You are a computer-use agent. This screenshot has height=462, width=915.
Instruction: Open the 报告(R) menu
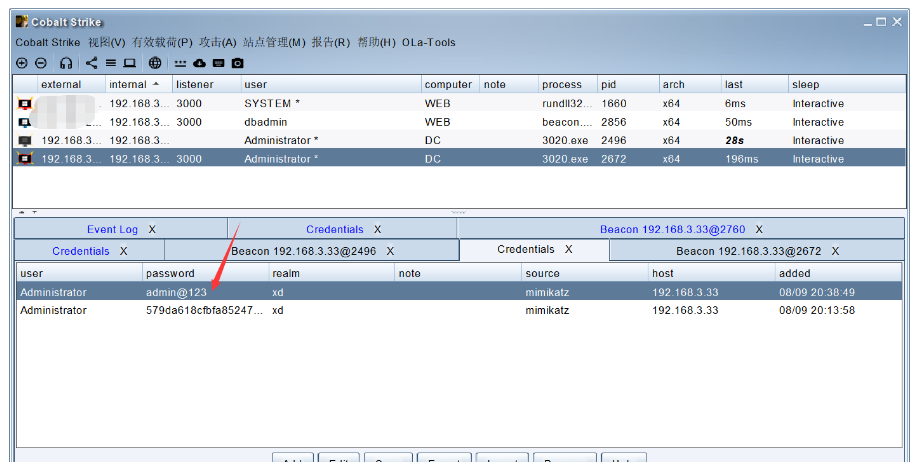pyautogui.click(x=331, y=43)
